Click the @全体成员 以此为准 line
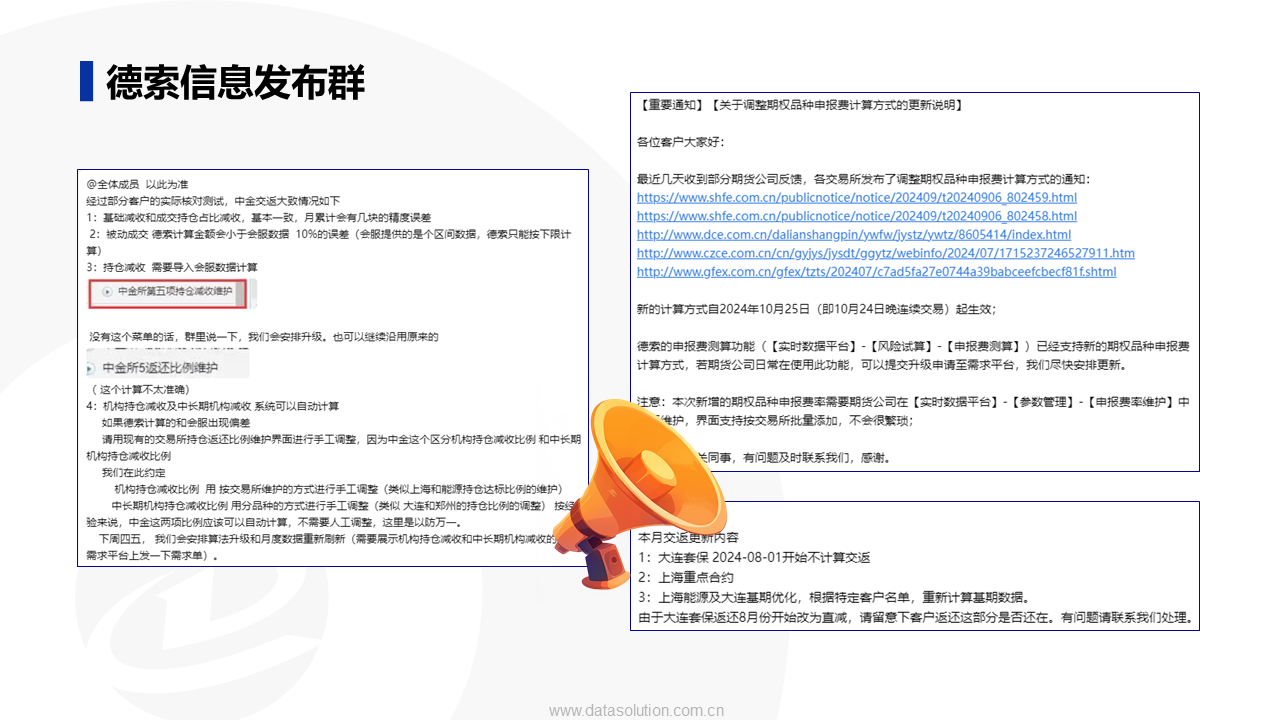 [x=137, y=184]
